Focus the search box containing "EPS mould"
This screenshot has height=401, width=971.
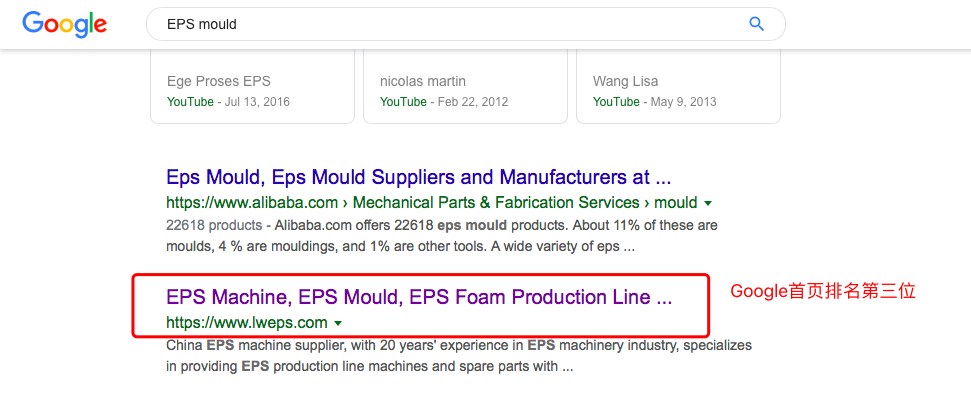pyautogui.click(x=440, y=24)
